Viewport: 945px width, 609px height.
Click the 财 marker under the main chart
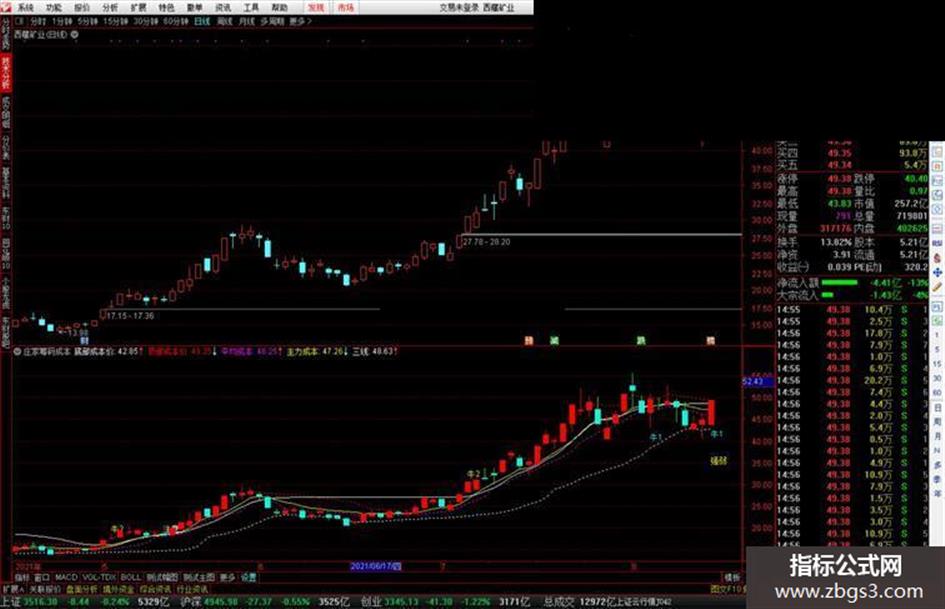point(84,341)
